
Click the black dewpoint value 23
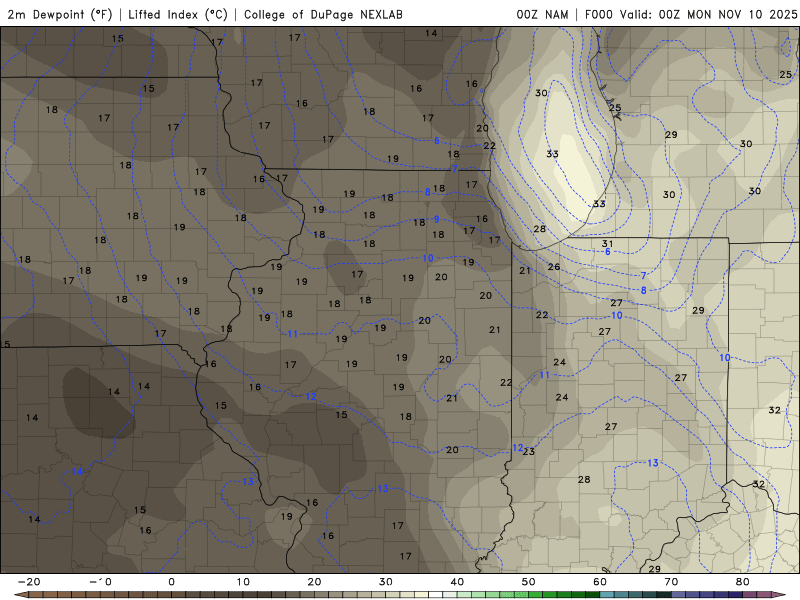click(x=529, y=451)
